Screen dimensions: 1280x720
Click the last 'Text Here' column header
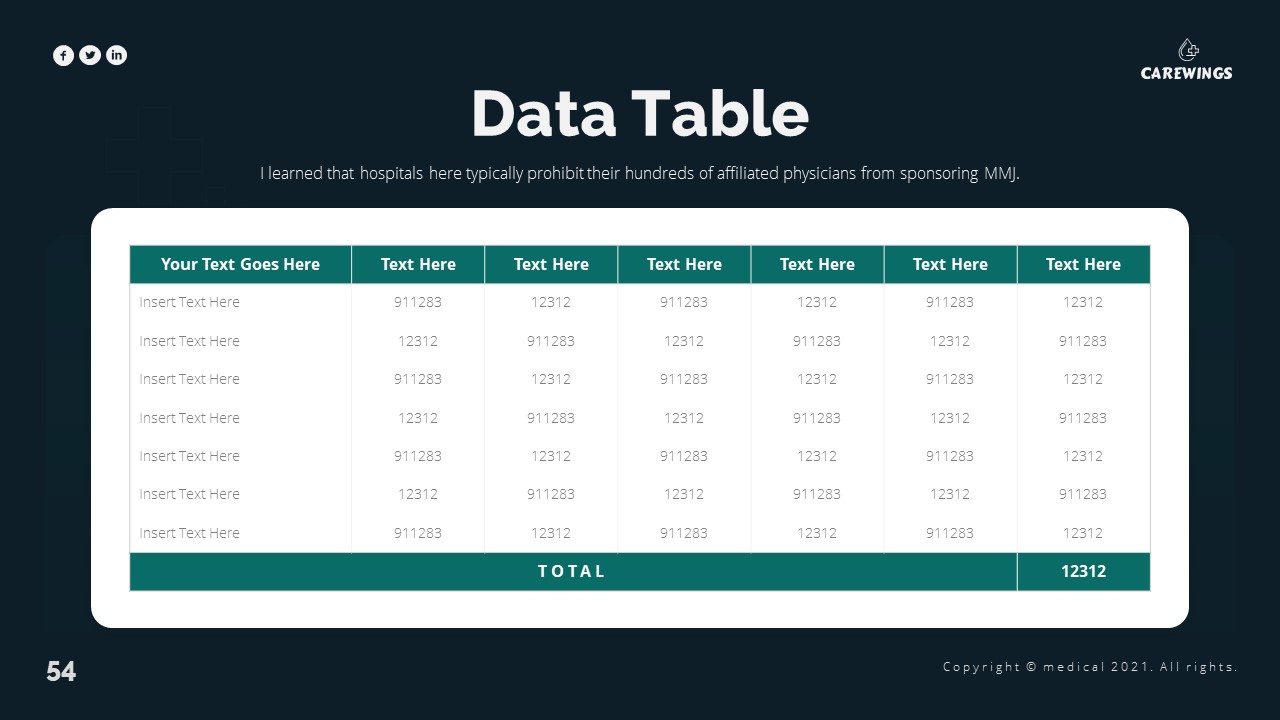pyautogui.click(x=1083, y=265)
